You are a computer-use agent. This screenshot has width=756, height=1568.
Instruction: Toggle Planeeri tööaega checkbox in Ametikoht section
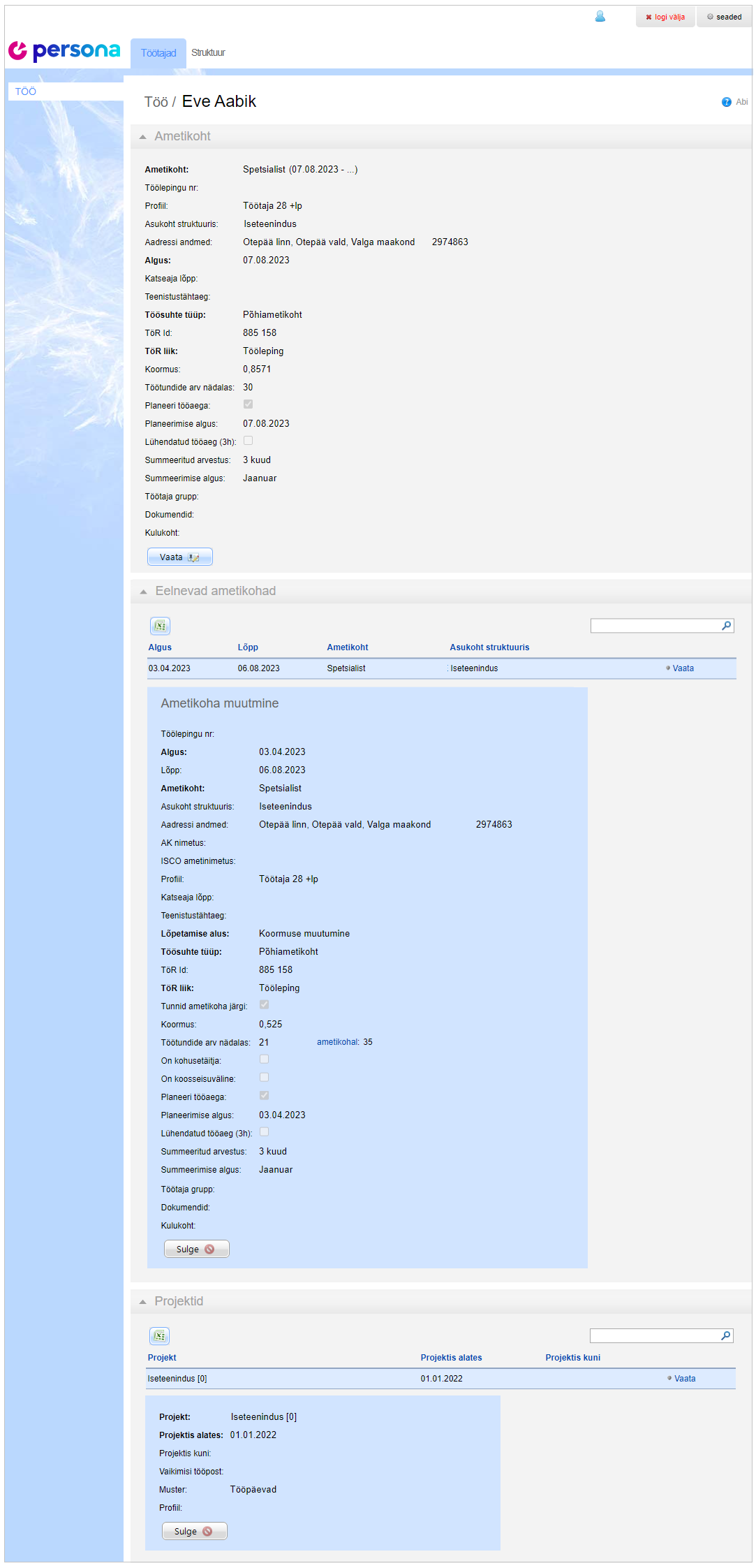248,404
